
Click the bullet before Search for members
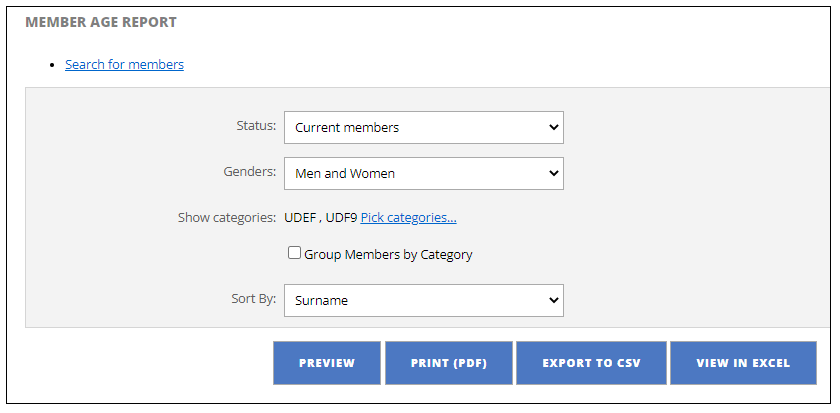pyautogui.click(x=51, y=65)
